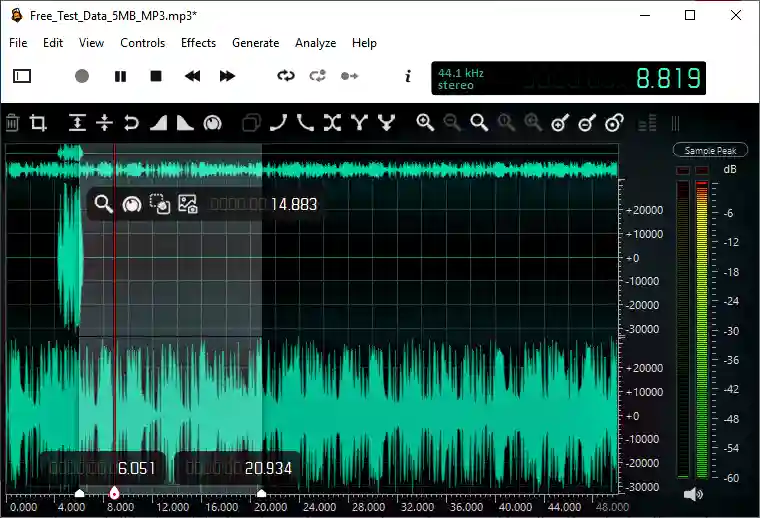
Task: Click the overview waveform navigation strip
Action: pos(312,162)
